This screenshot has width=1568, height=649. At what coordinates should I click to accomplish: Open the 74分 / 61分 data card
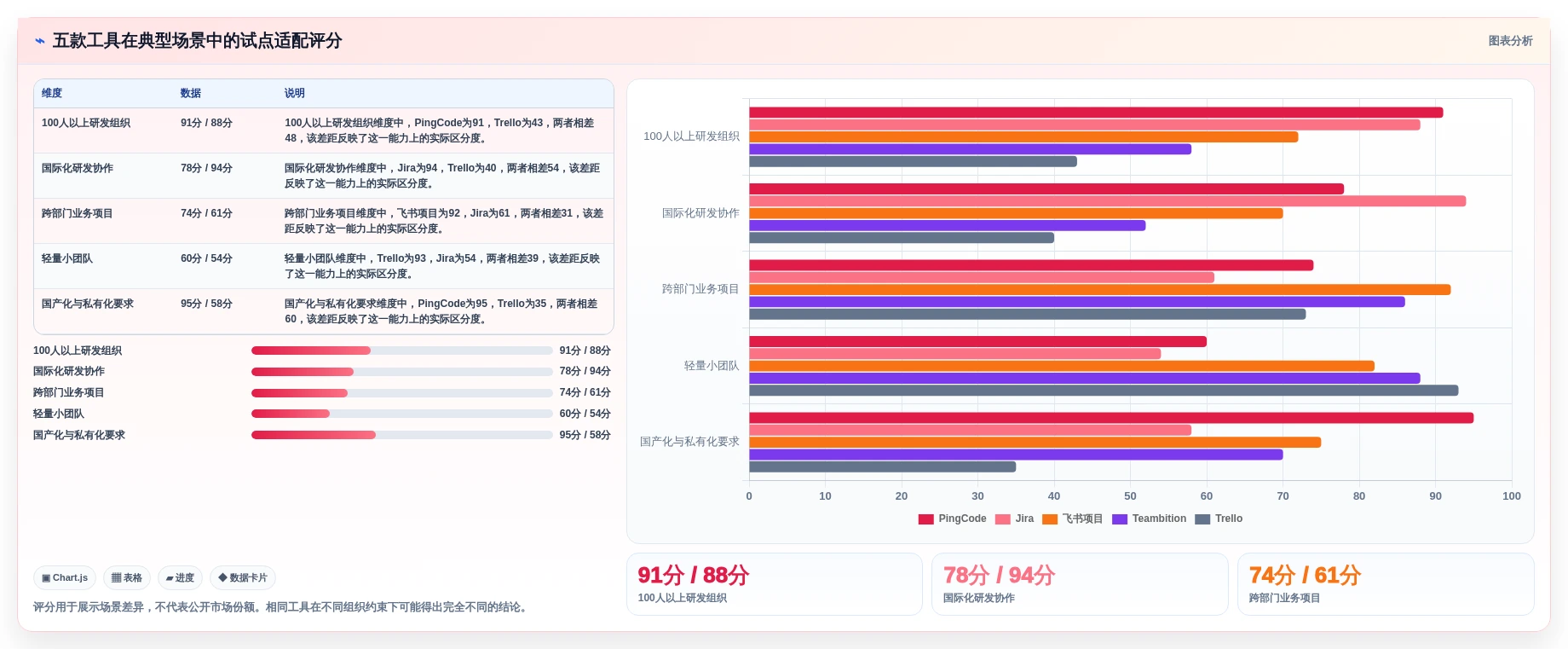click(1386, 584)
